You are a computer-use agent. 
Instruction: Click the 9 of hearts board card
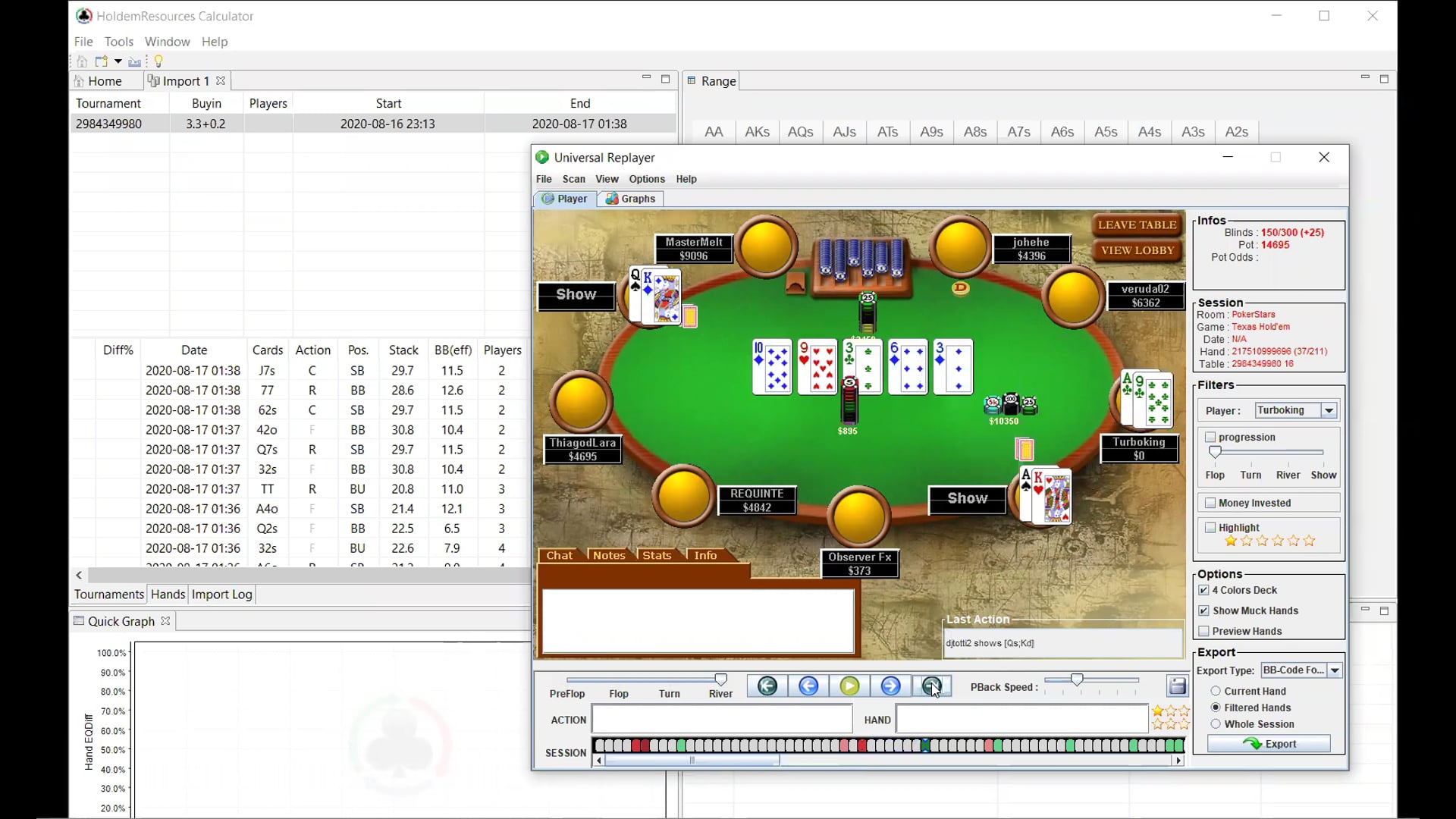[817, 367]
